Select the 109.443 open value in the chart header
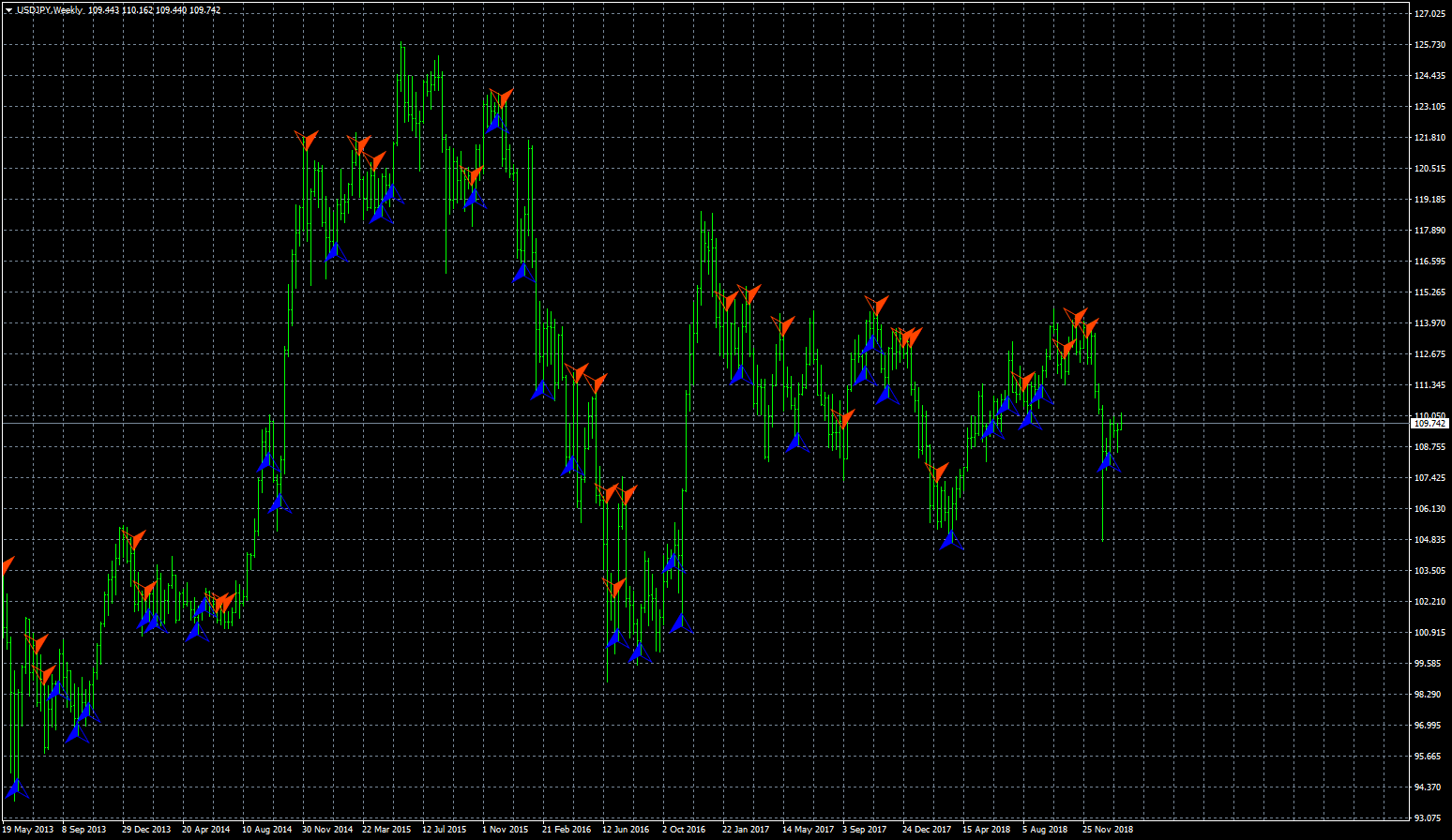 click(x=104, y=10)
